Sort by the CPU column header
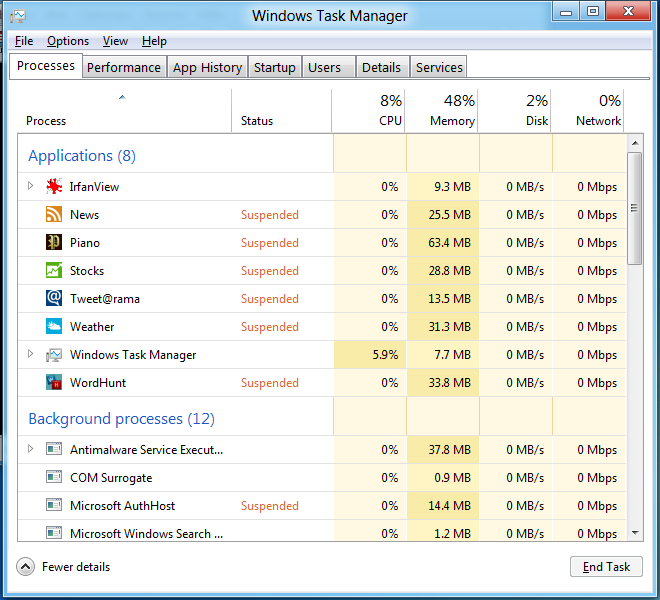Screen dimensions: 660x600 (368, 111)
